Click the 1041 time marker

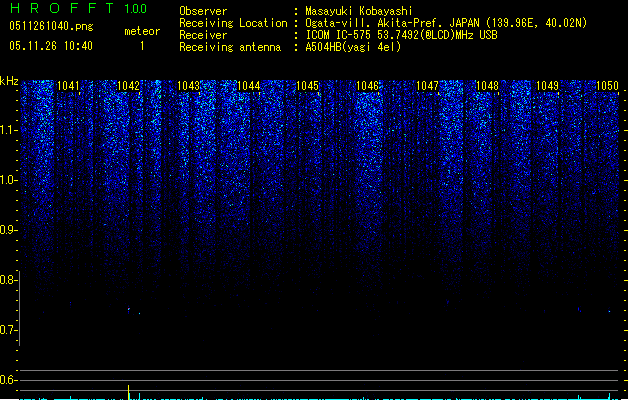pos(69,86)
